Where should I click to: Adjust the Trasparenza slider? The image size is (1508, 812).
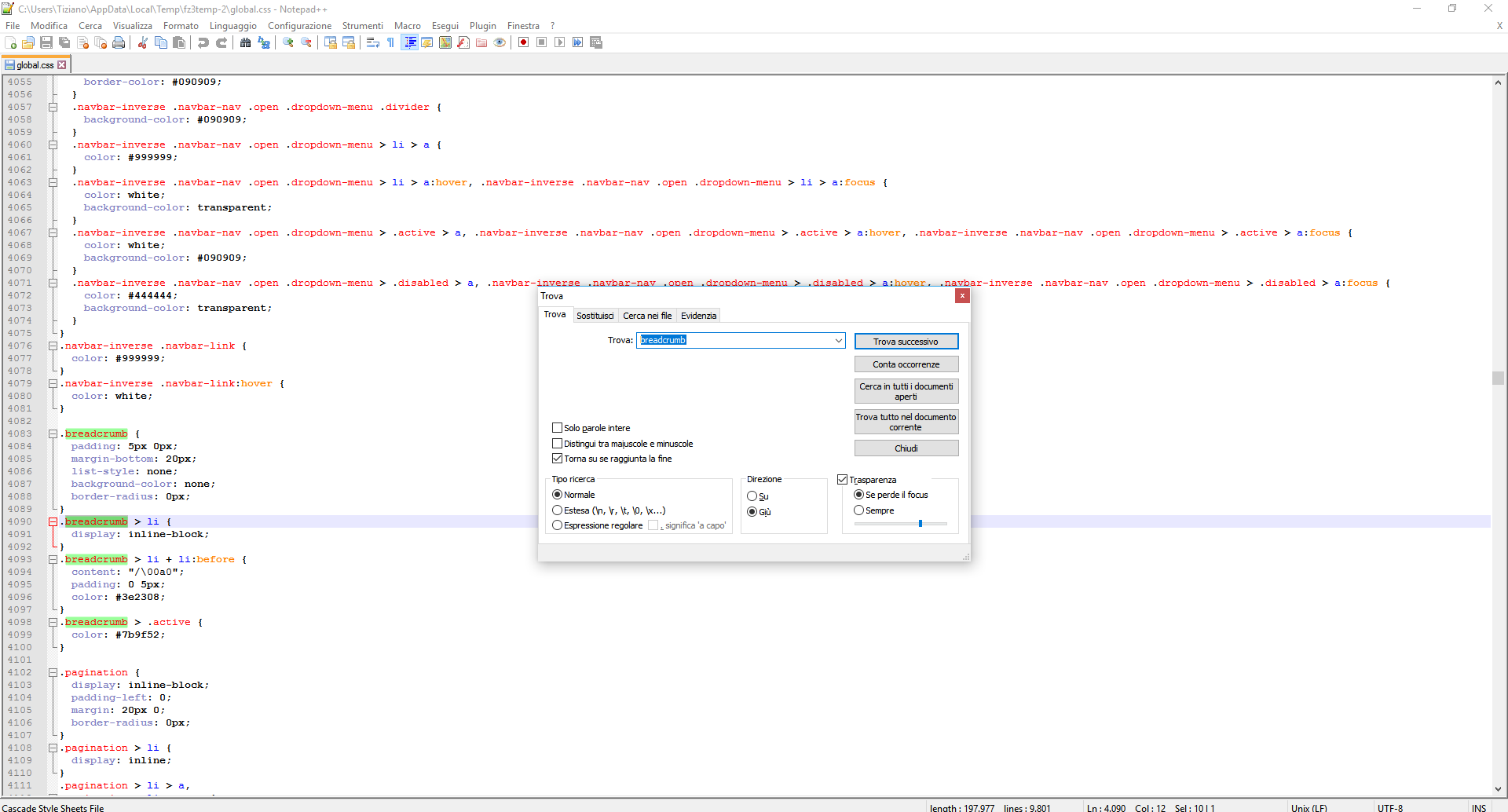click(x=920, y=524)
